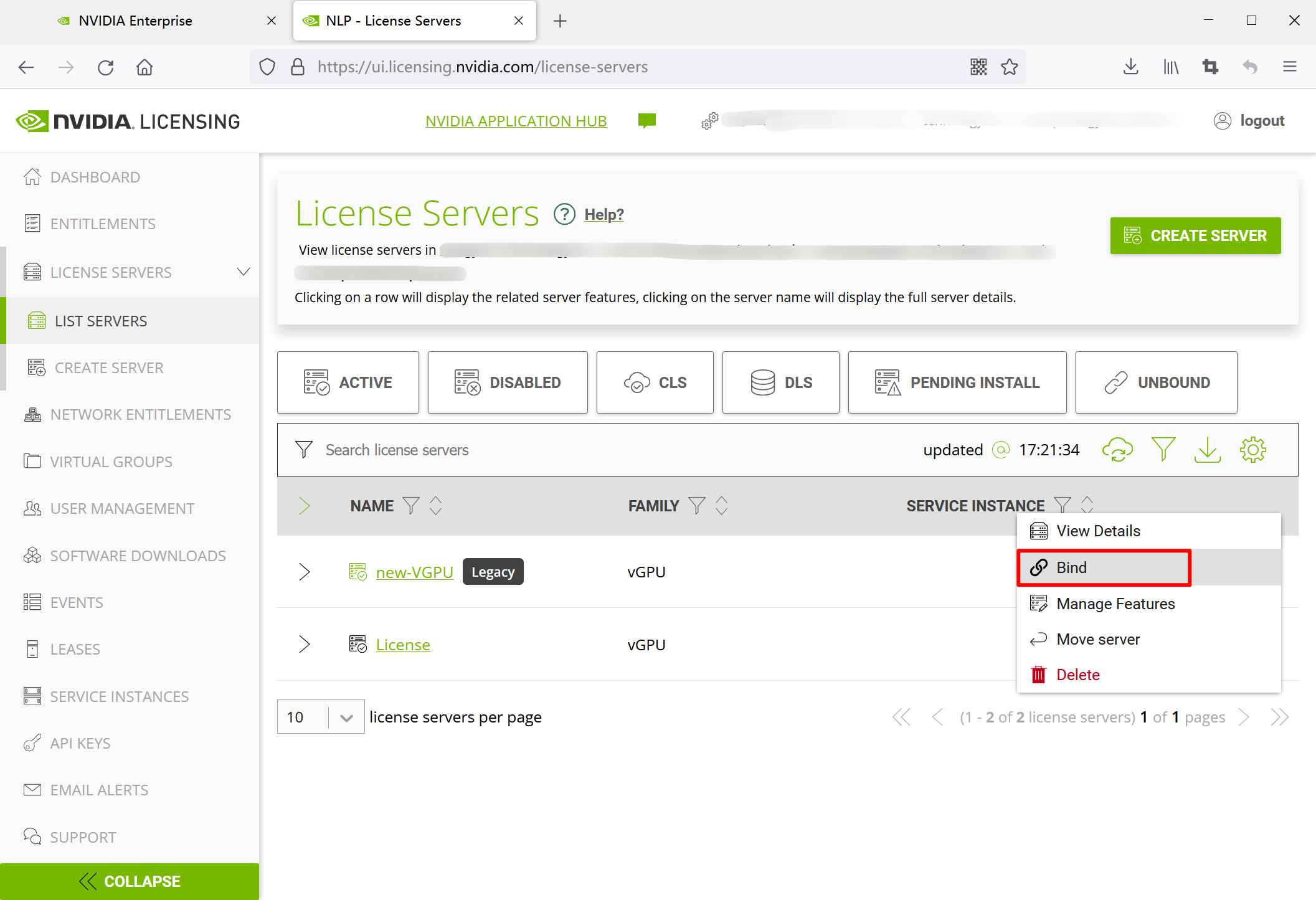Toggle the DISABLED filter button

[508, 382]
